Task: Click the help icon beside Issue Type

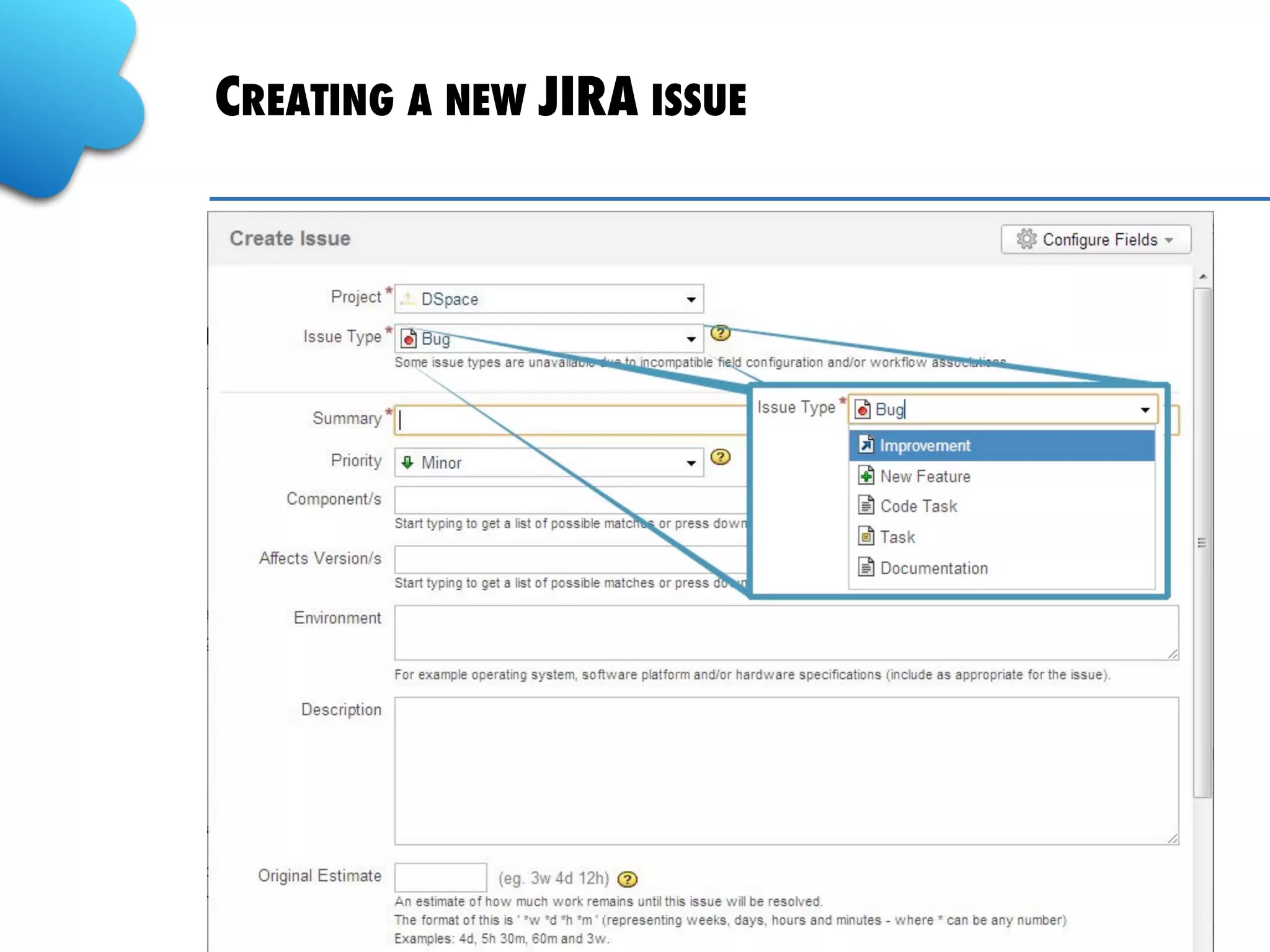Action: 720,333
